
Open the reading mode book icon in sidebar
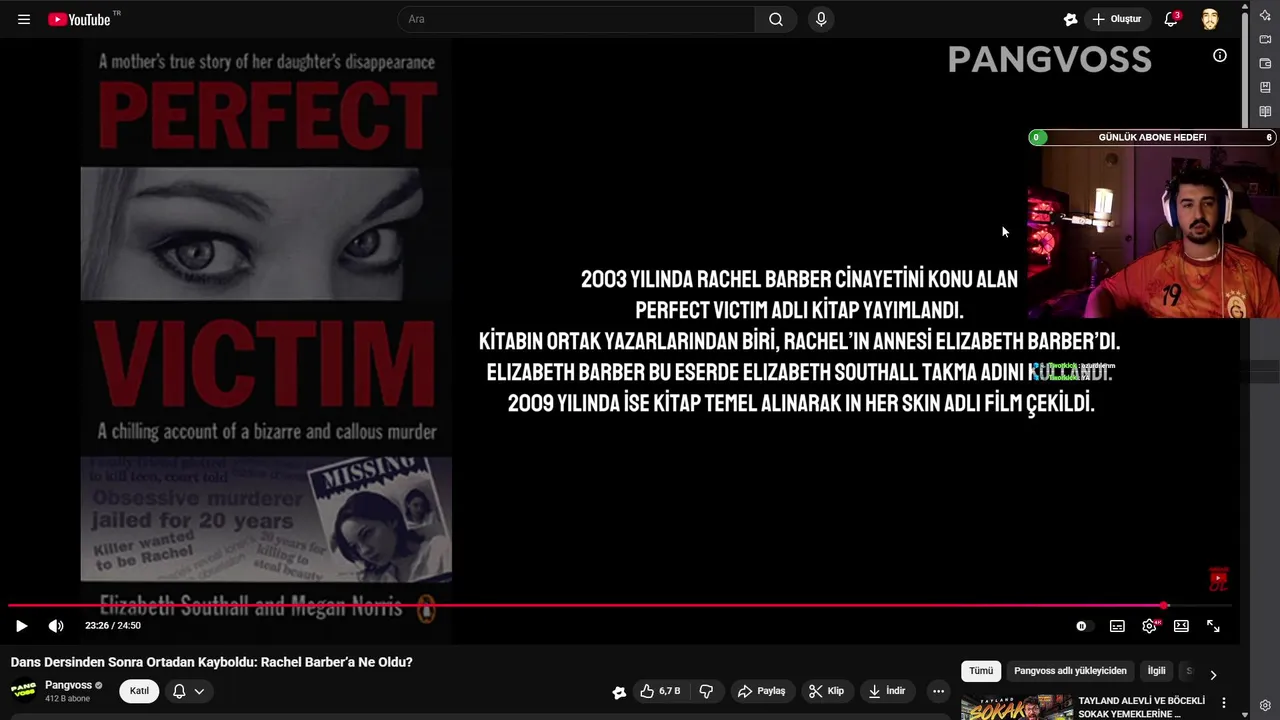coord(1266,112)
